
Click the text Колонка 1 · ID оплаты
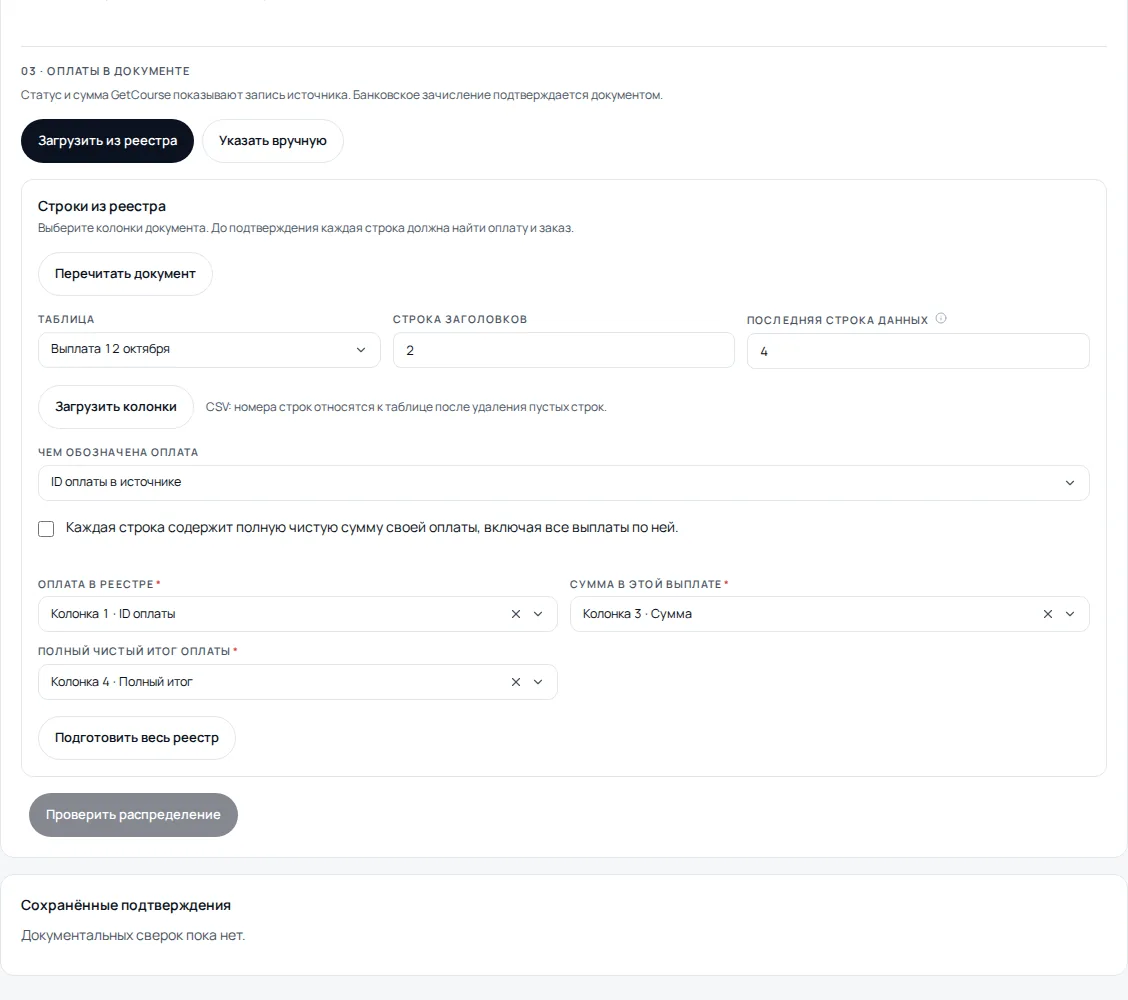[x=113, y=614]
